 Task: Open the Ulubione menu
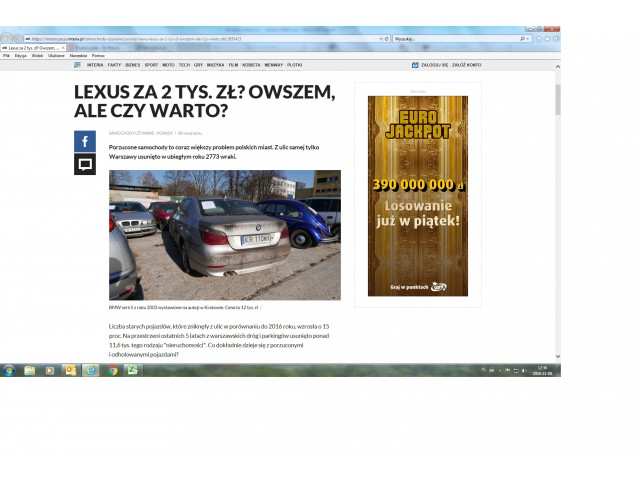pos(56,55)
